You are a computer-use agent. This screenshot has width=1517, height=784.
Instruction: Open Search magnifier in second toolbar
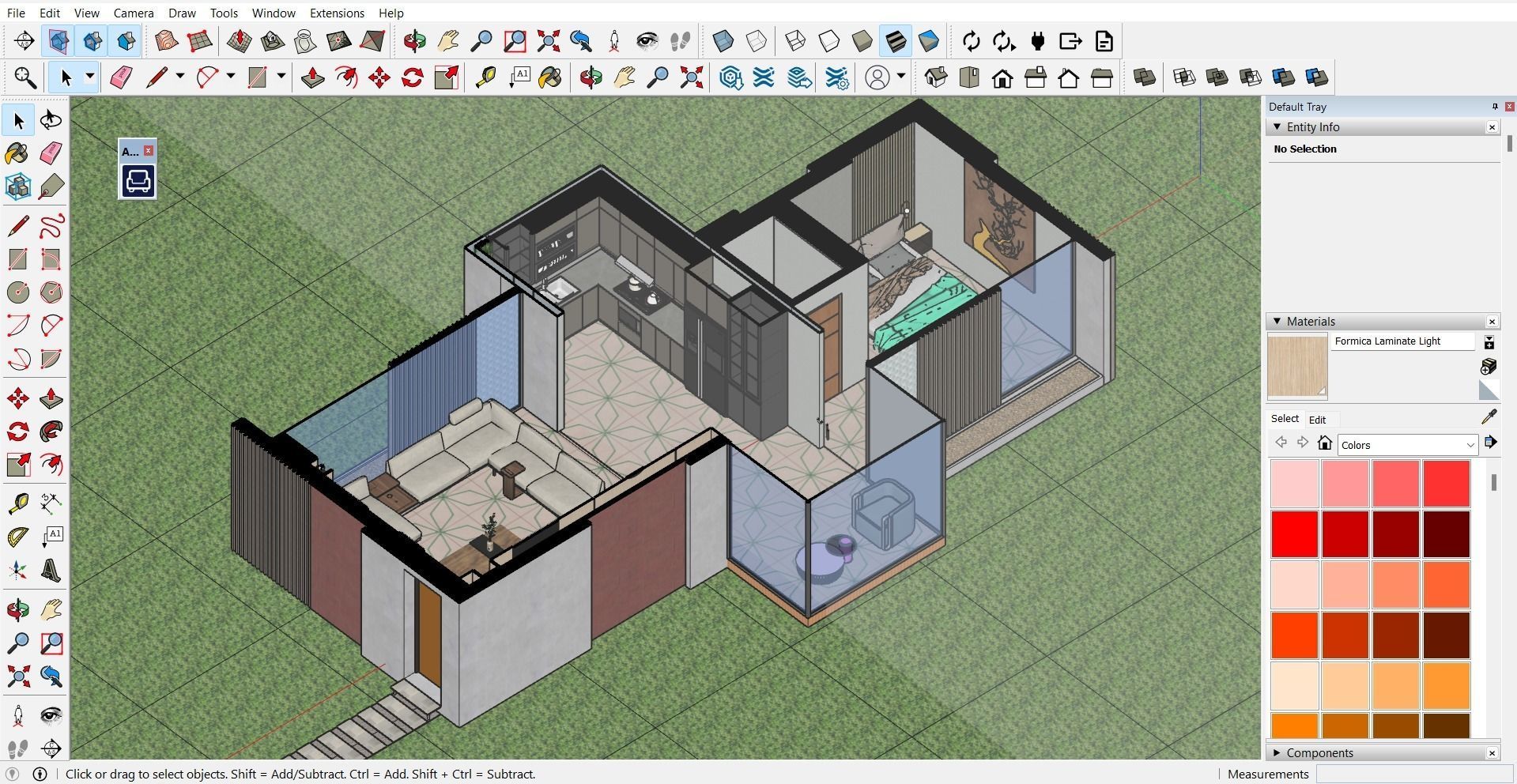click(25, 77)
